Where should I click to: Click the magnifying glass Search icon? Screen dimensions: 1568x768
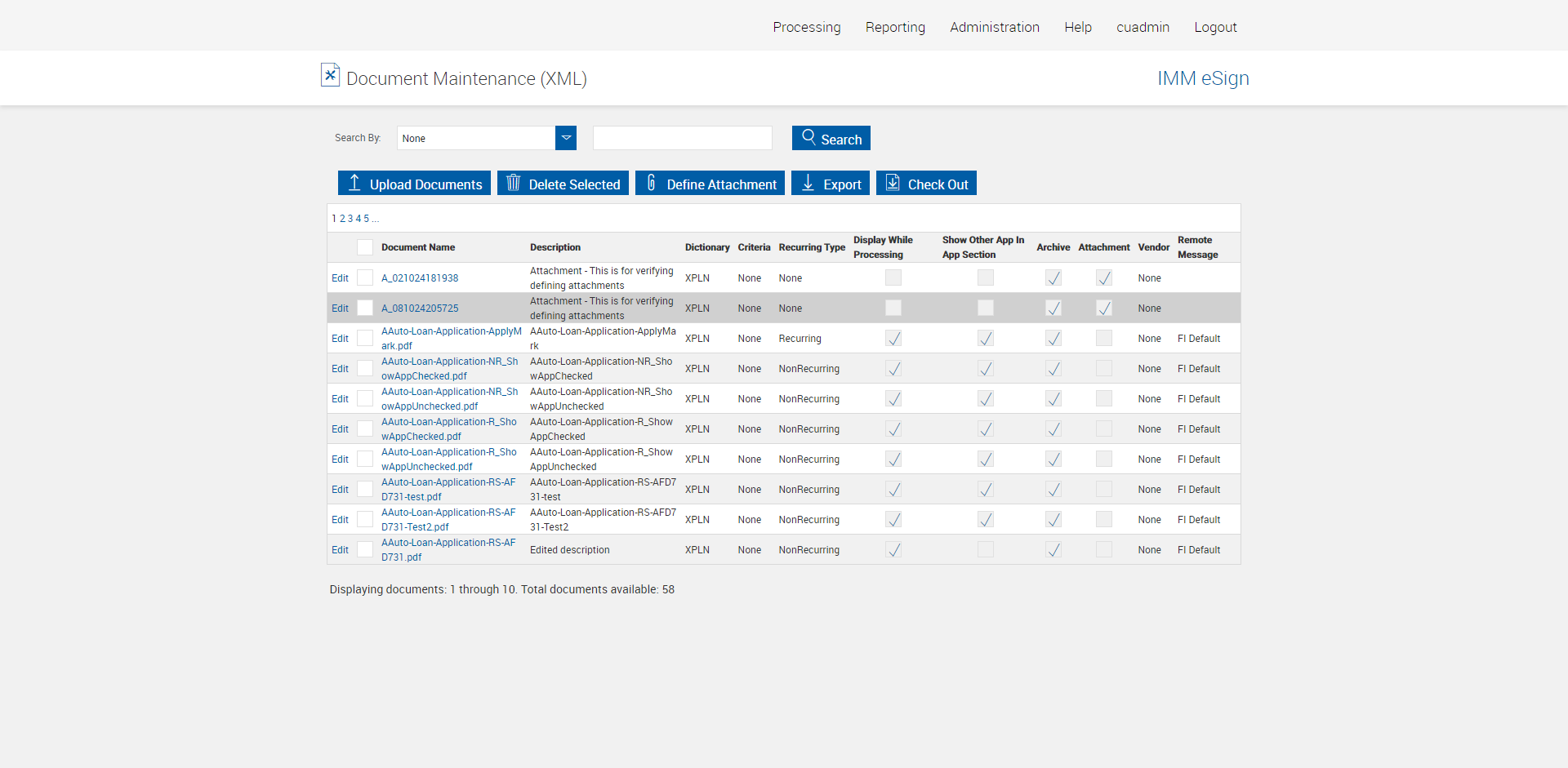click(x=808, y=137)
